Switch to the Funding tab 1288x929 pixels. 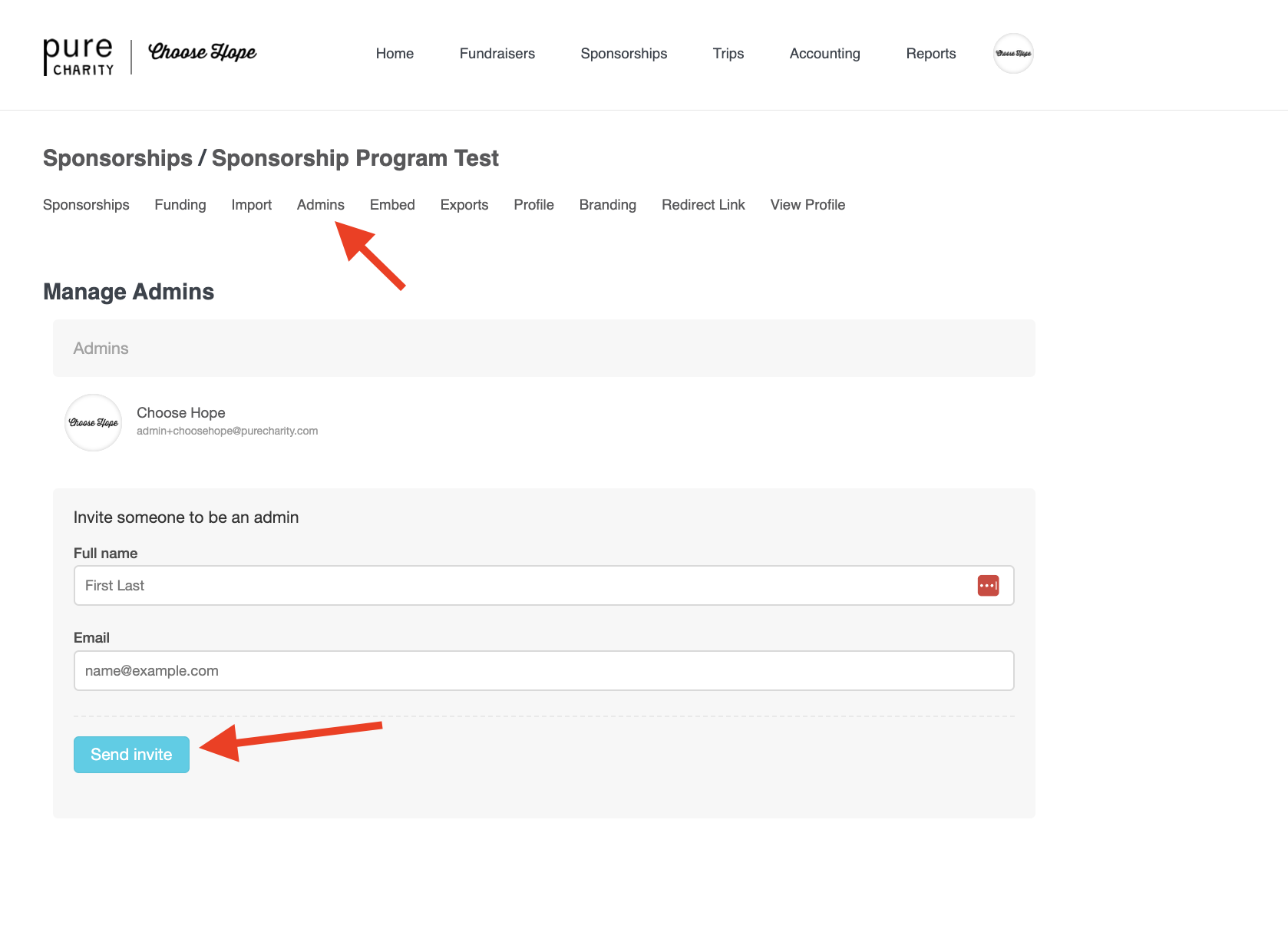(180, 205)
